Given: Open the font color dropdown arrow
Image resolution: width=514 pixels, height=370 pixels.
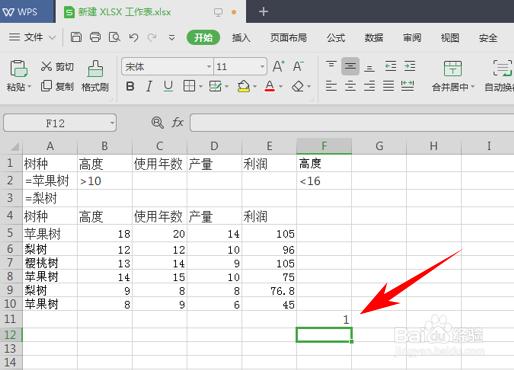Looking at the screenshot, I should 281,87.
